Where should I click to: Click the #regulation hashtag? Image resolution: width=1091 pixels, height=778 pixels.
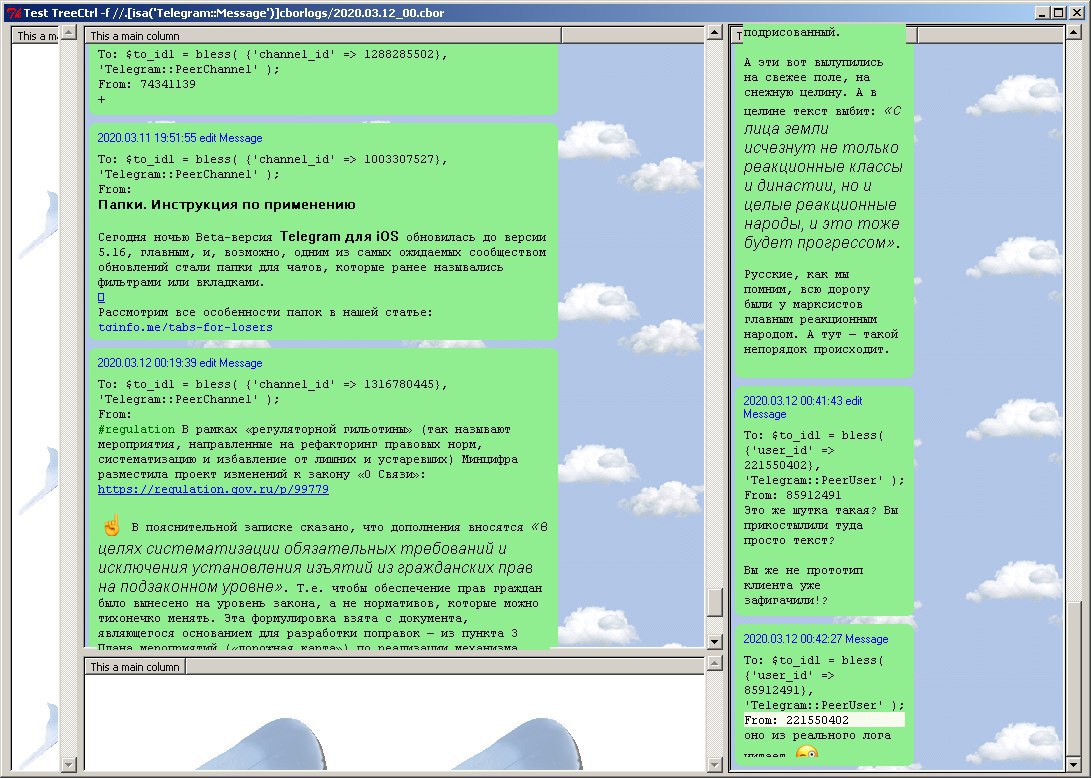point(136,429)
